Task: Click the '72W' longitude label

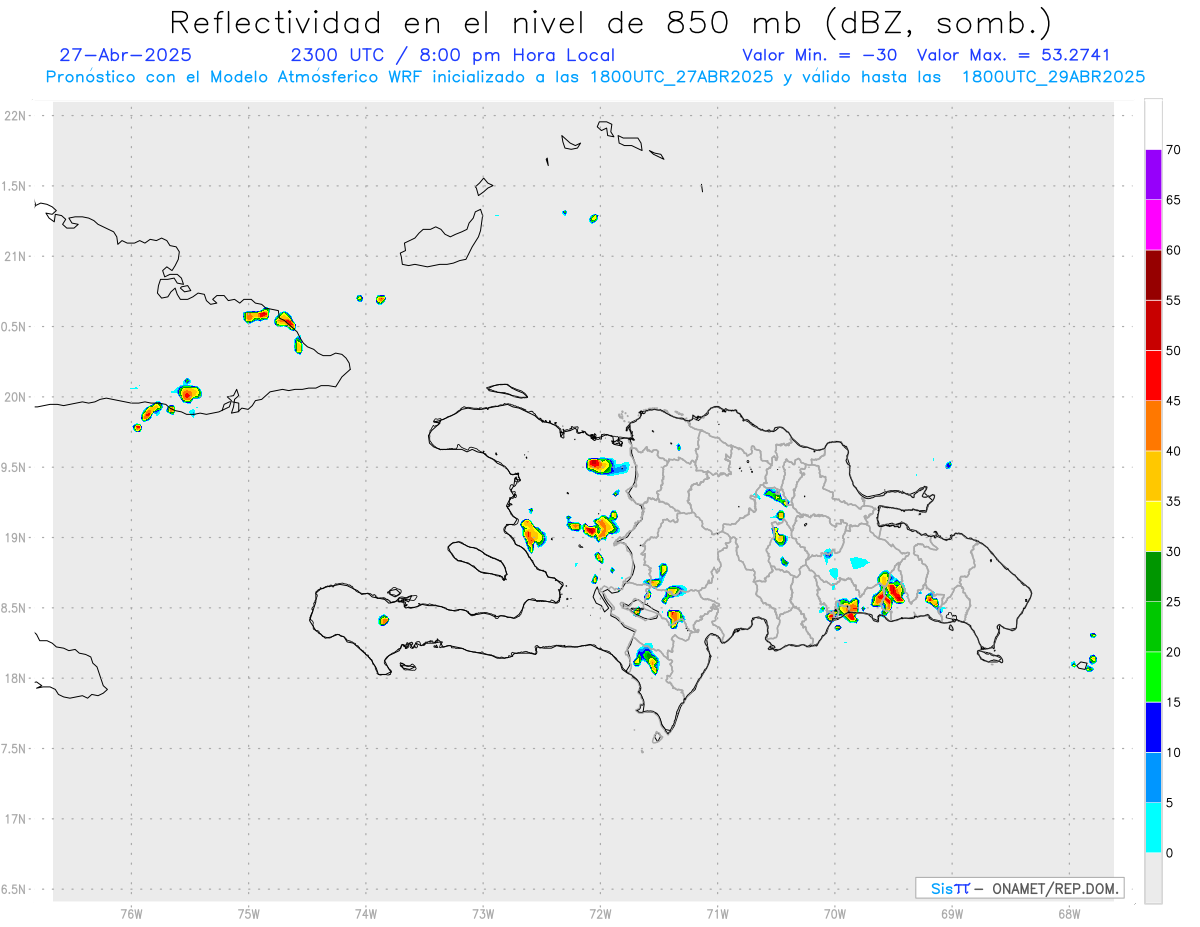Action: pyautogui.click(x=600, y=913)
